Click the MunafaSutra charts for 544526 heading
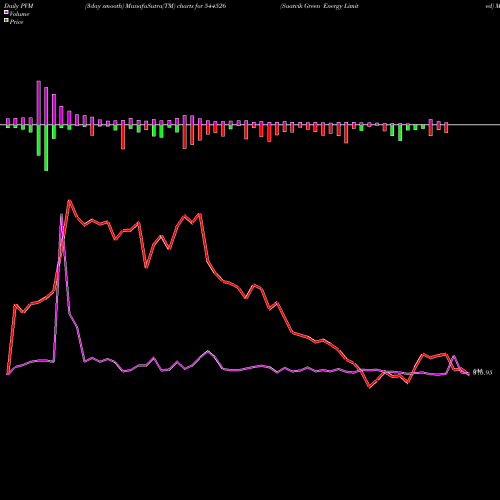Image resolution: width=500 pixels, height=500 pixels. click(x=156, y=6)
